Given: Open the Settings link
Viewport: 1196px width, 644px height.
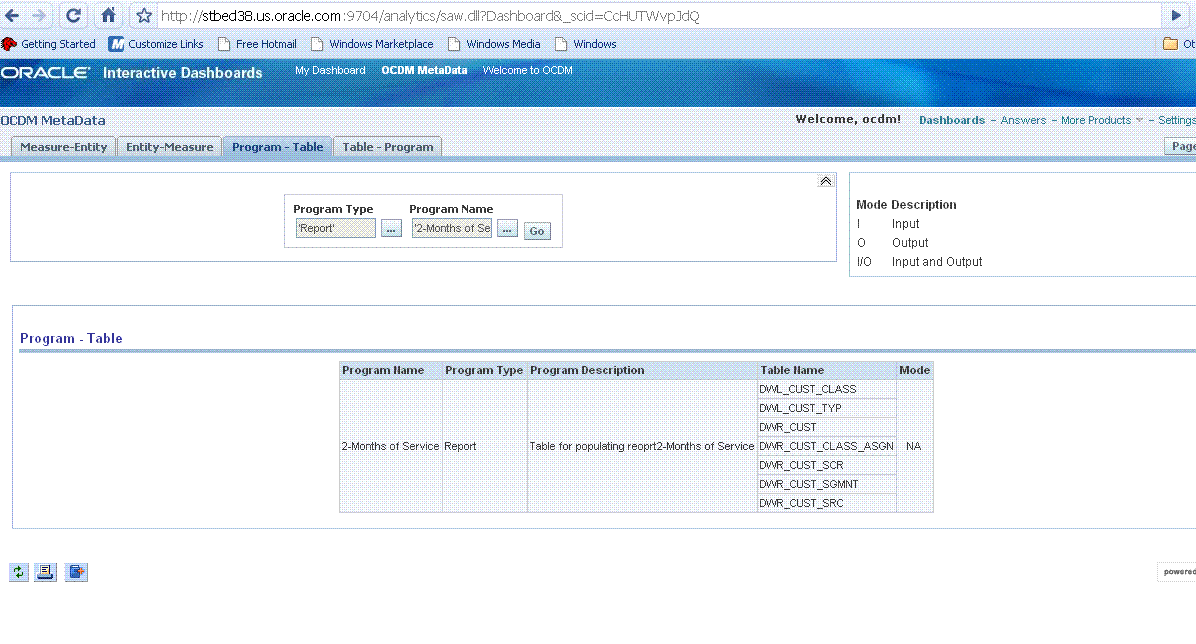Looking at the screenshot, I should 1177,121.
